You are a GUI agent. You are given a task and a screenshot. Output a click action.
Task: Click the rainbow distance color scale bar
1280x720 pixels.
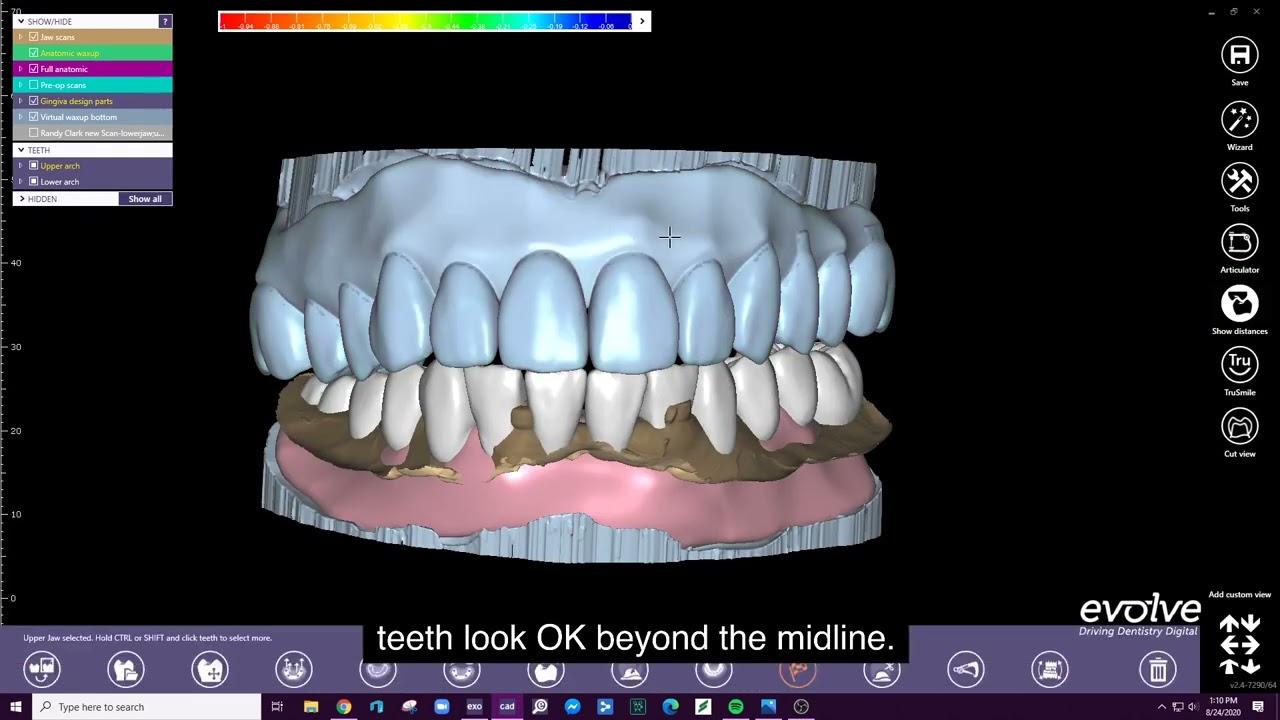point(426,21)
